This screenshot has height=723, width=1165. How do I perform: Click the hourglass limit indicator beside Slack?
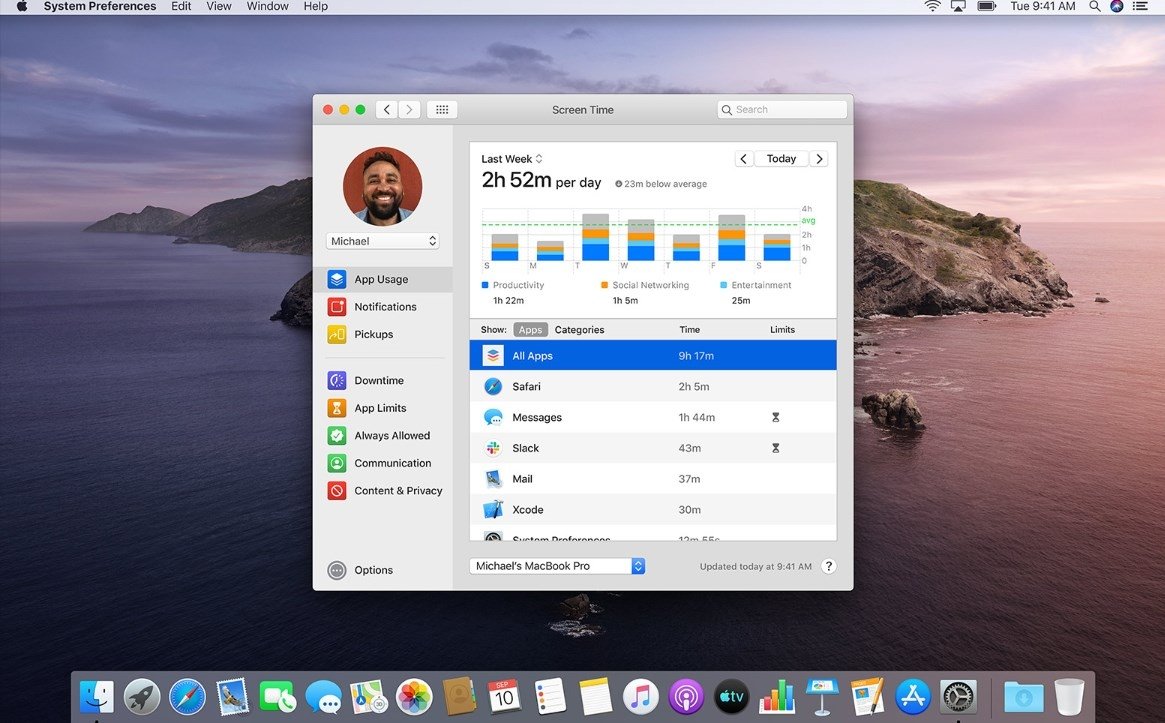[x=775, y=448]
